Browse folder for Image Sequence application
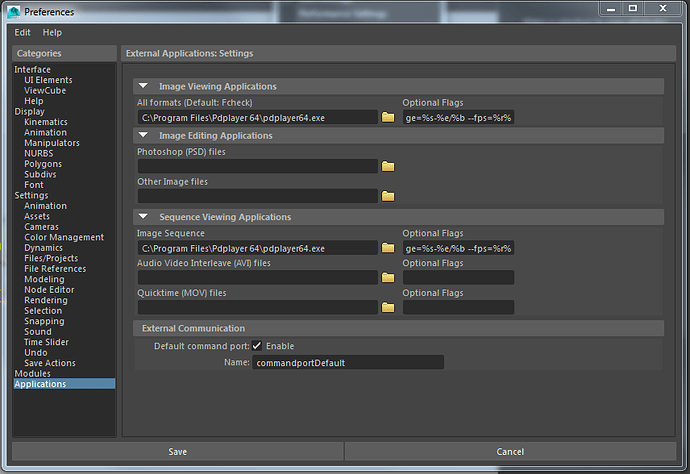 pyautogui.click(x=388, y=248)
